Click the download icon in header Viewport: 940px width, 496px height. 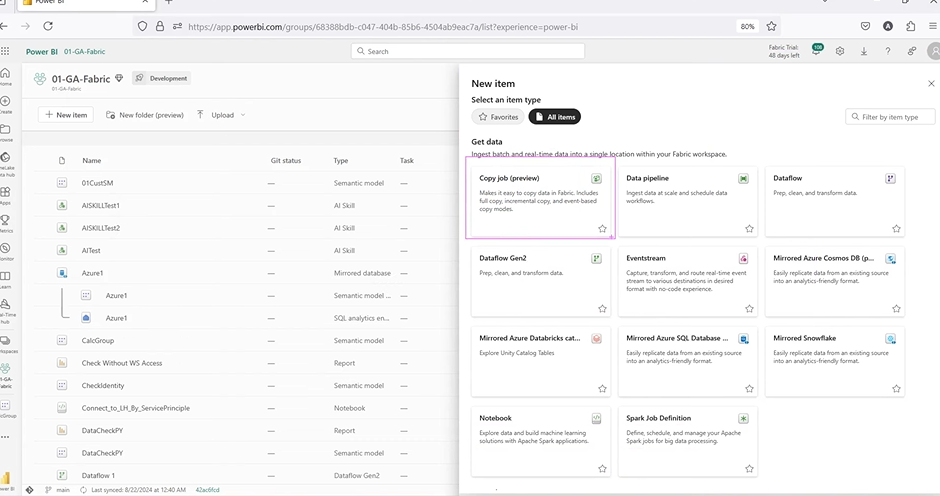(864, 51)
